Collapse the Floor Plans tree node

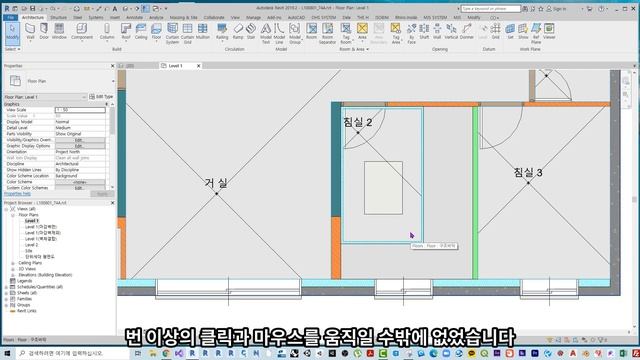[13, 215]
